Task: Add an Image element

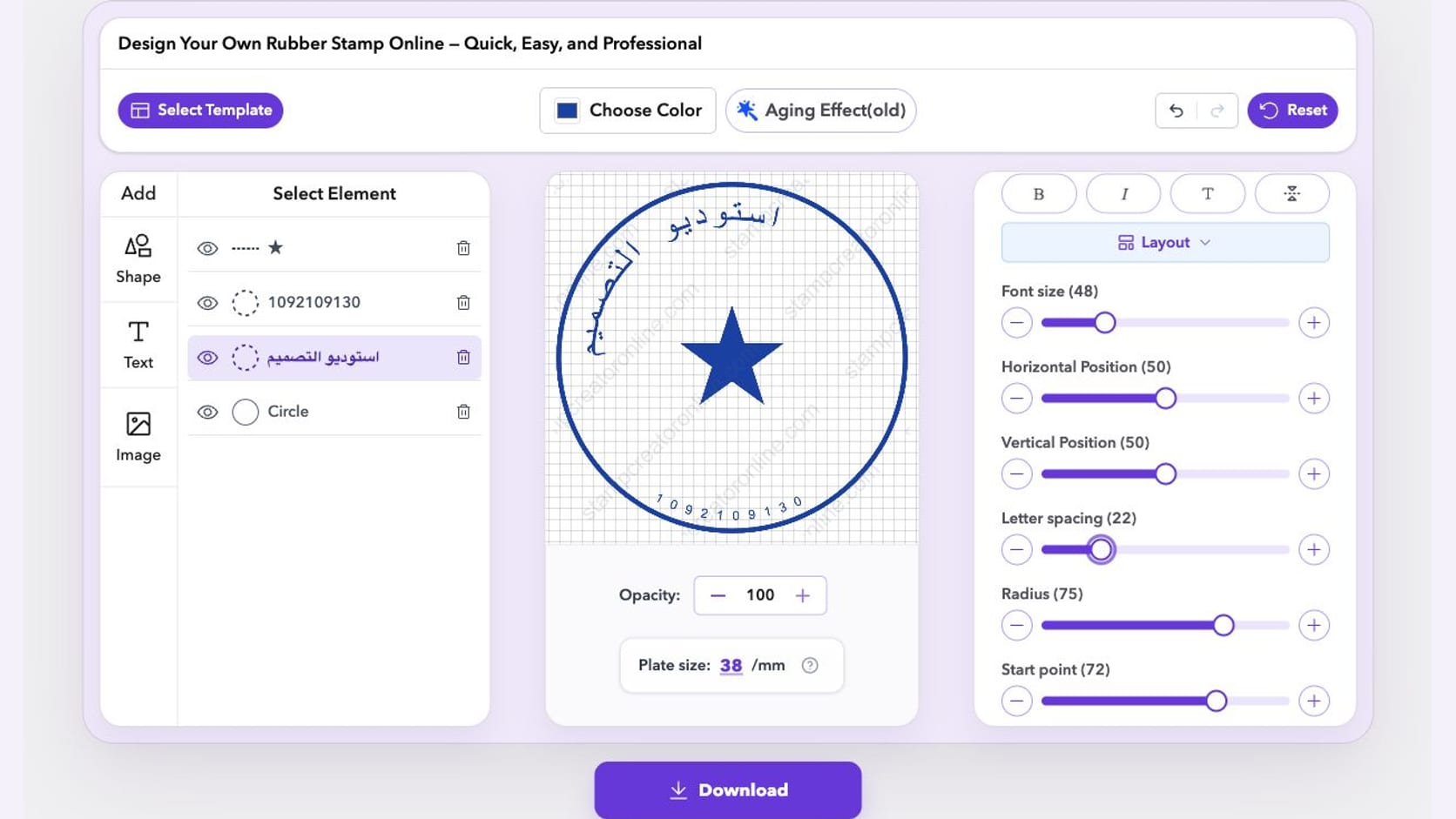Action: [138, 437]
